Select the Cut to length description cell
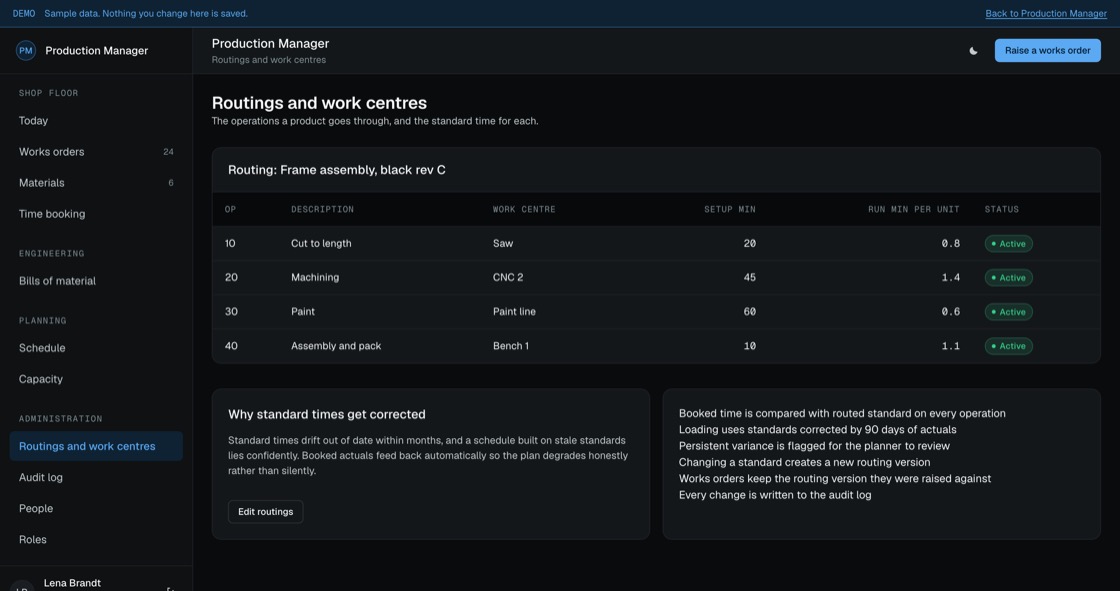1120x591 pixels. click(321, 243)
